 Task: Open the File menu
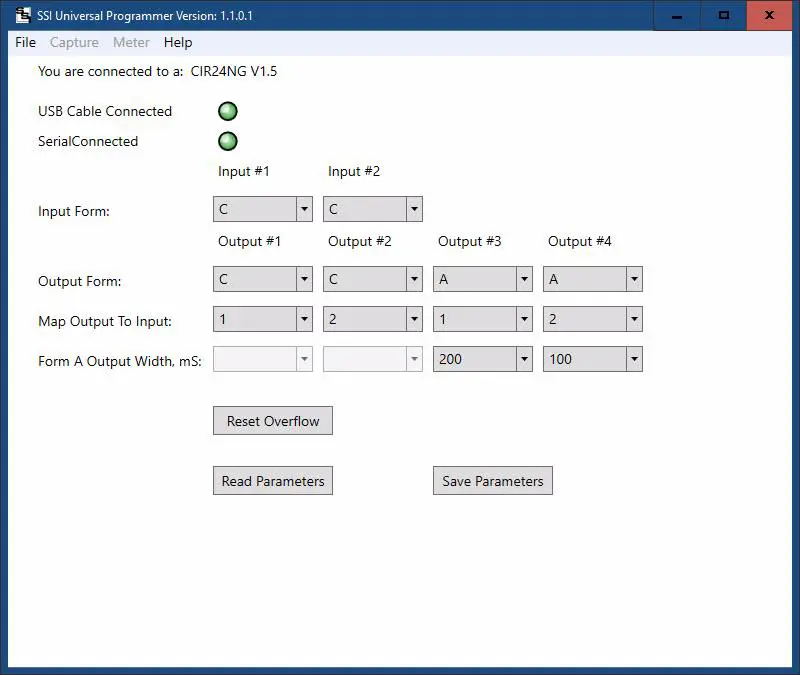coord(26,42)
